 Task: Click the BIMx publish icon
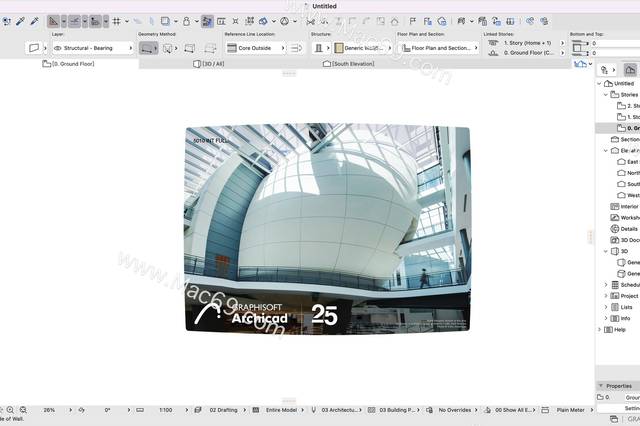544,21
